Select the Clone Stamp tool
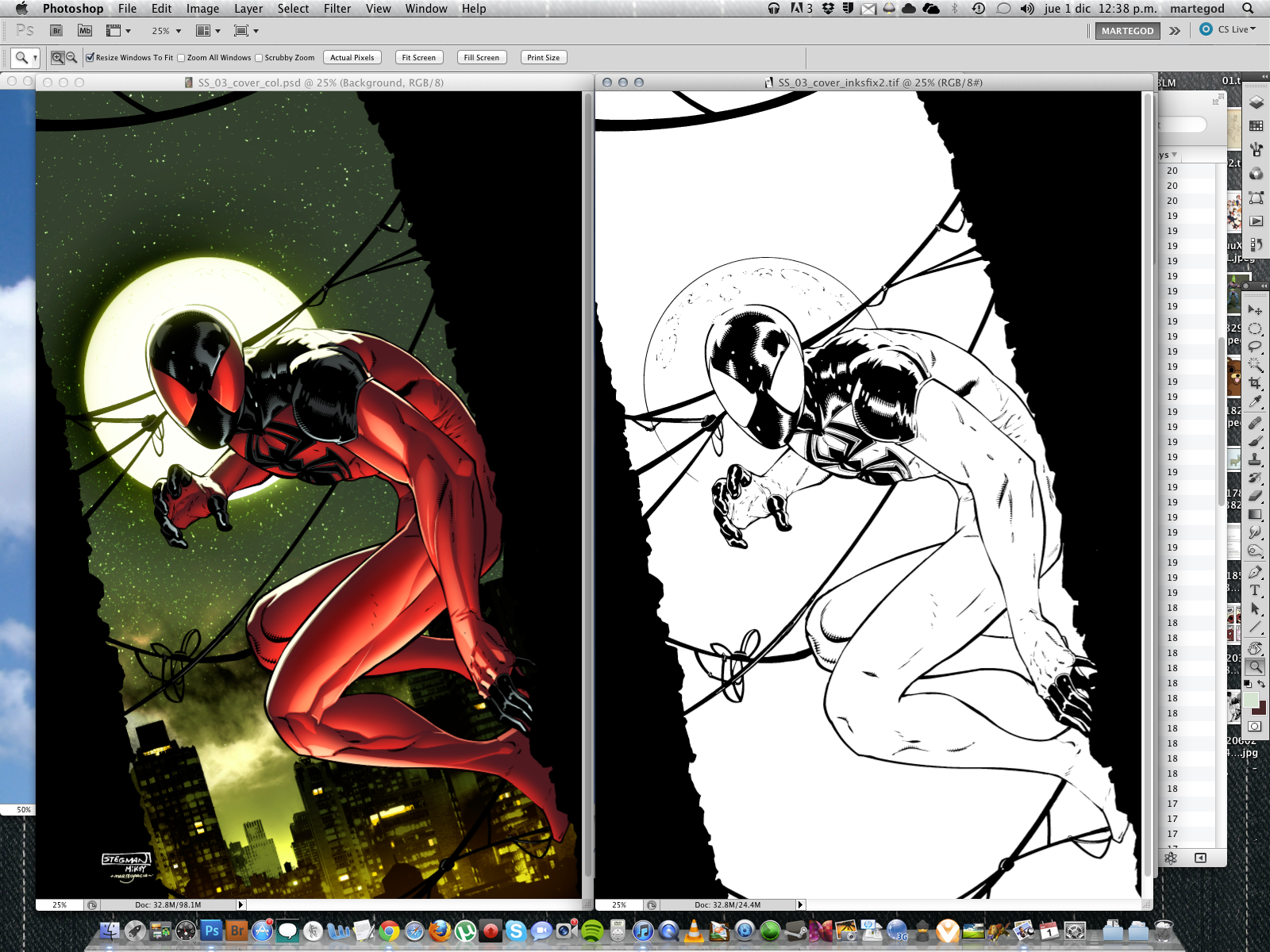The width and height of the screenshot is (1270, 952). 1255,459
